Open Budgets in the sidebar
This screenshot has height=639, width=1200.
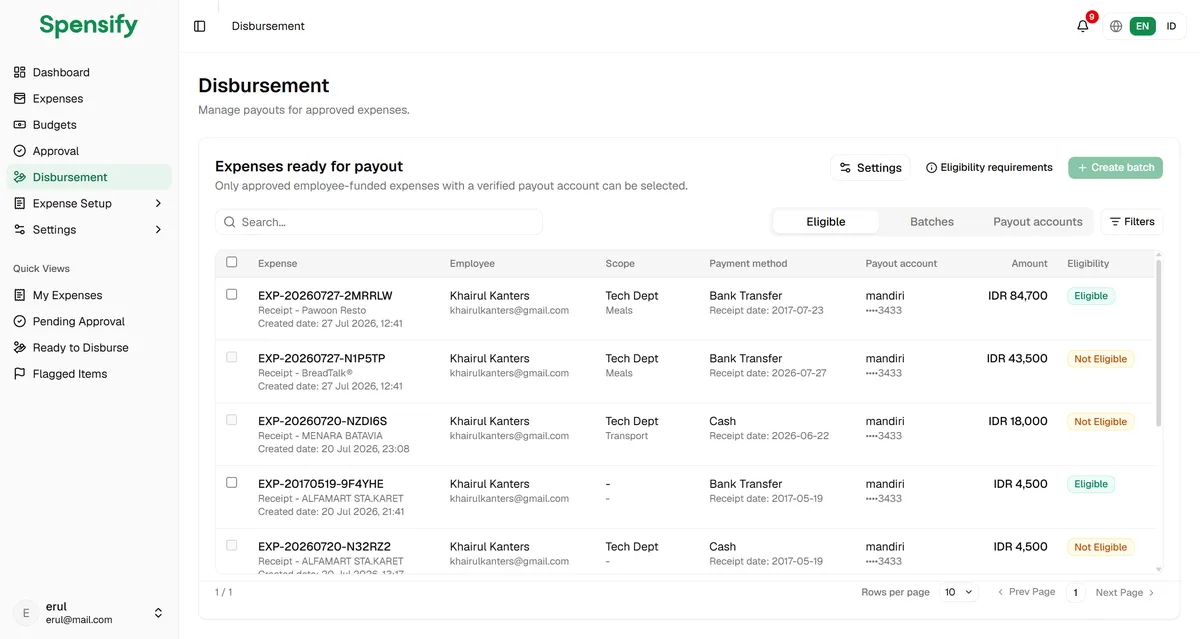click(x=89, y=125)
